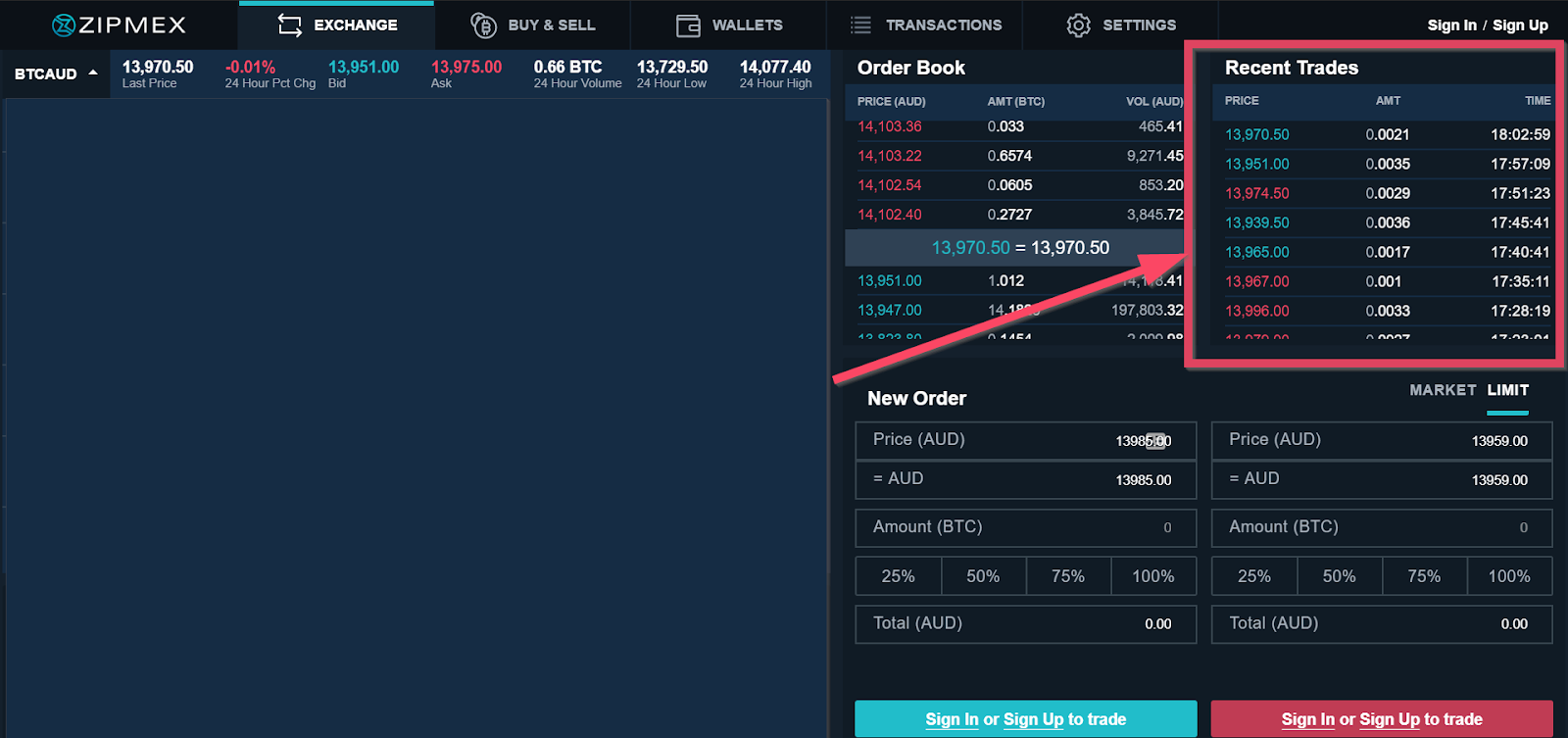Switch to the Exchange tab
The height and width of the screenshot is (738, 1568).
(x=337, y=25)
